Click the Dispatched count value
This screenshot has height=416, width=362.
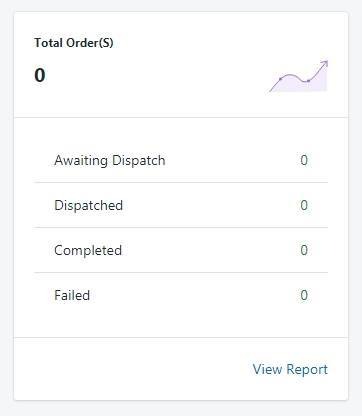click(304, 205)
